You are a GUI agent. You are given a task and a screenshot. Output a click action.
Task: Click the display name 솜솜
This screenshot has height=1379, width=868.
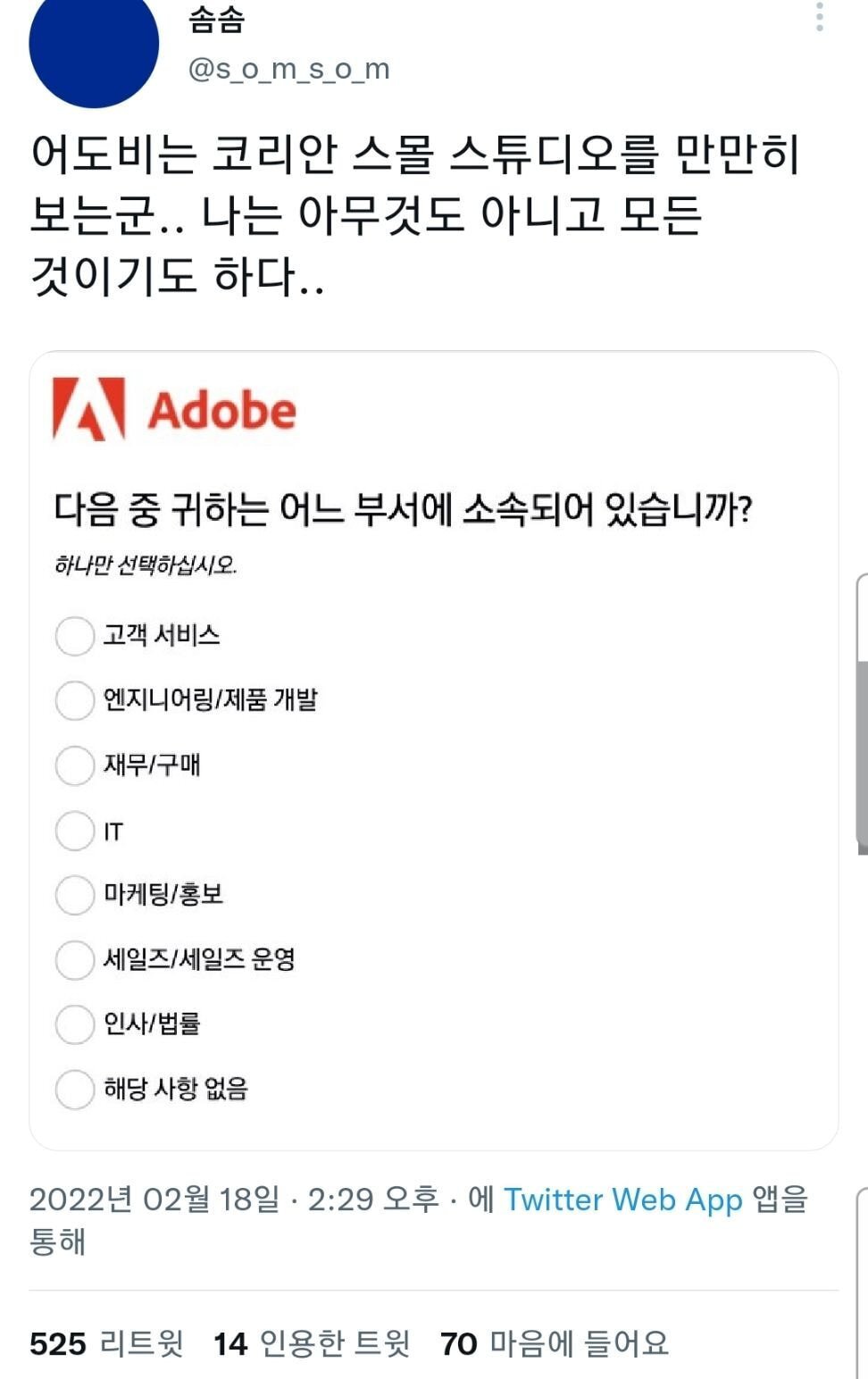[216, 20]
